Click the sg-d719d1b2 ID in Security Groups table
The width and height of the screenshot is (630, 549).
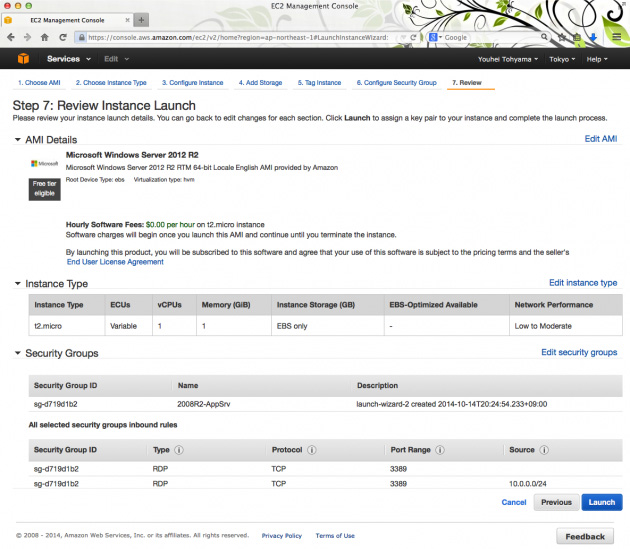[x=55, y=404]
